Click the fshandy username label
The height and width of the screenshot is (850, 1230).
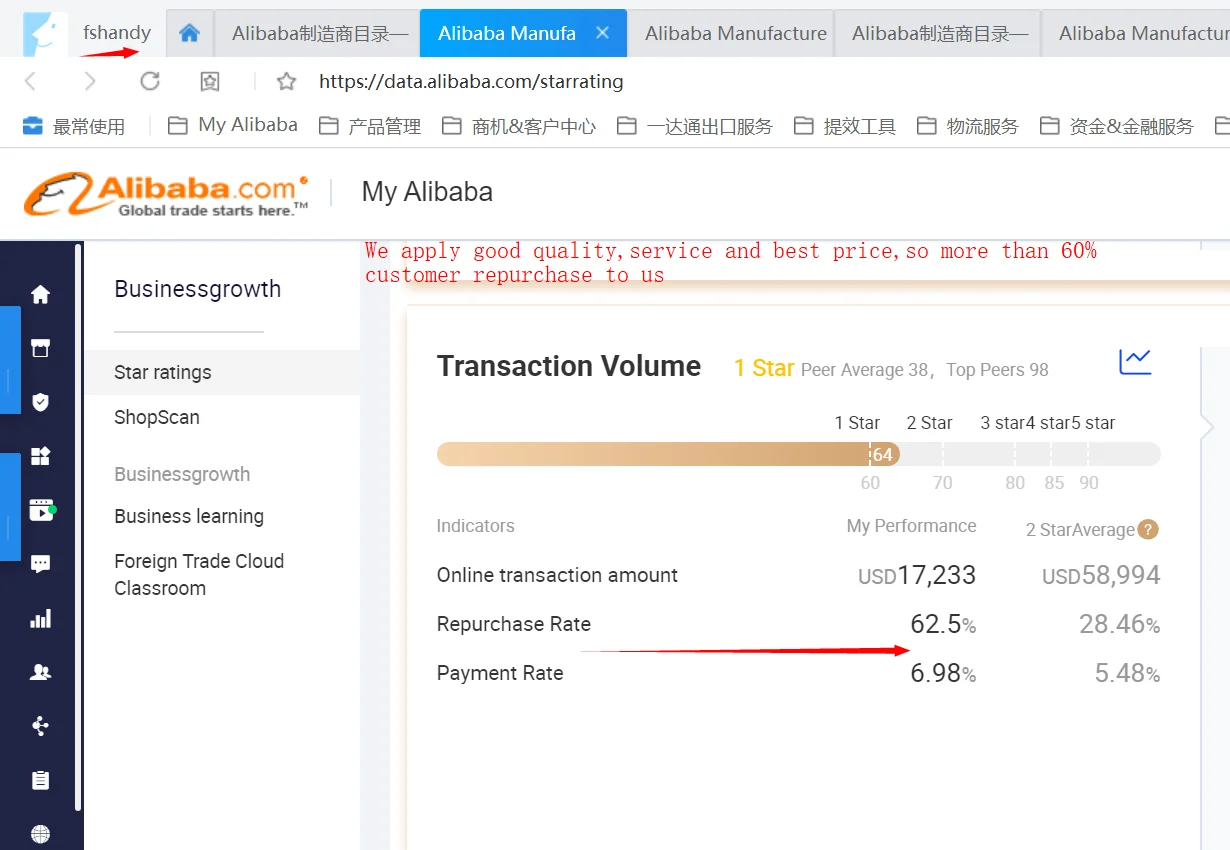pos(117,33)
